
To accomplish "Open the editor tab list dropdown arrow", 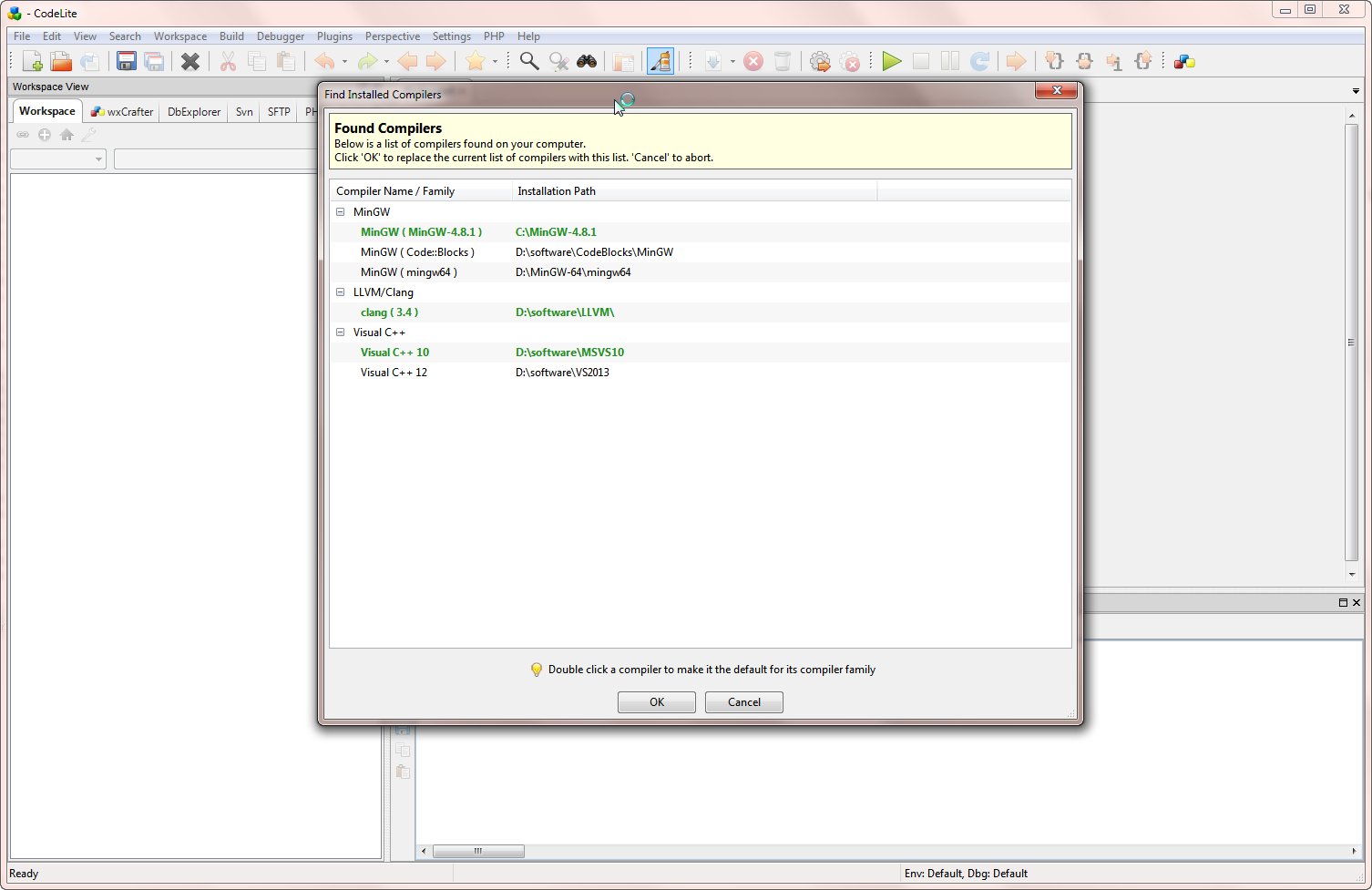I will click(x=1356, y=91).
